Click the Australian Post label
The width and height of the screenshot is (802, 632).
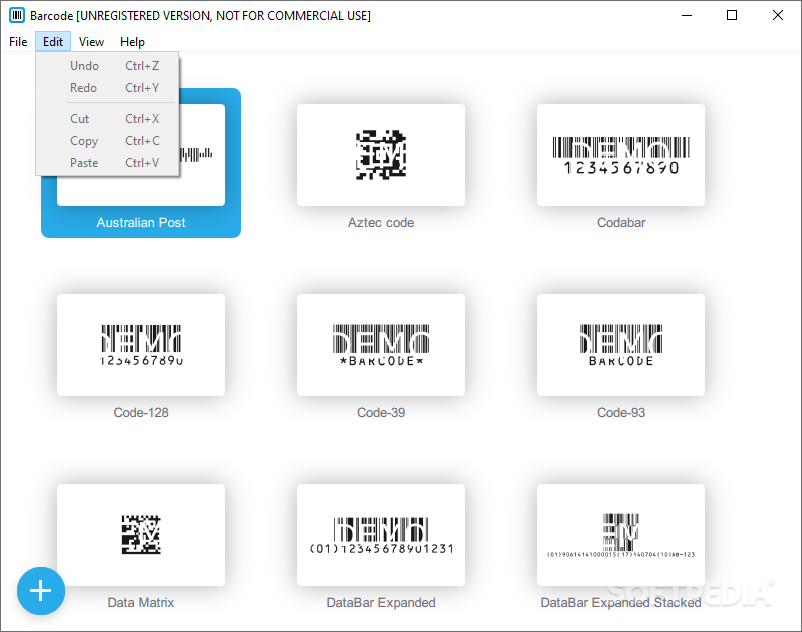coord(141,222)
